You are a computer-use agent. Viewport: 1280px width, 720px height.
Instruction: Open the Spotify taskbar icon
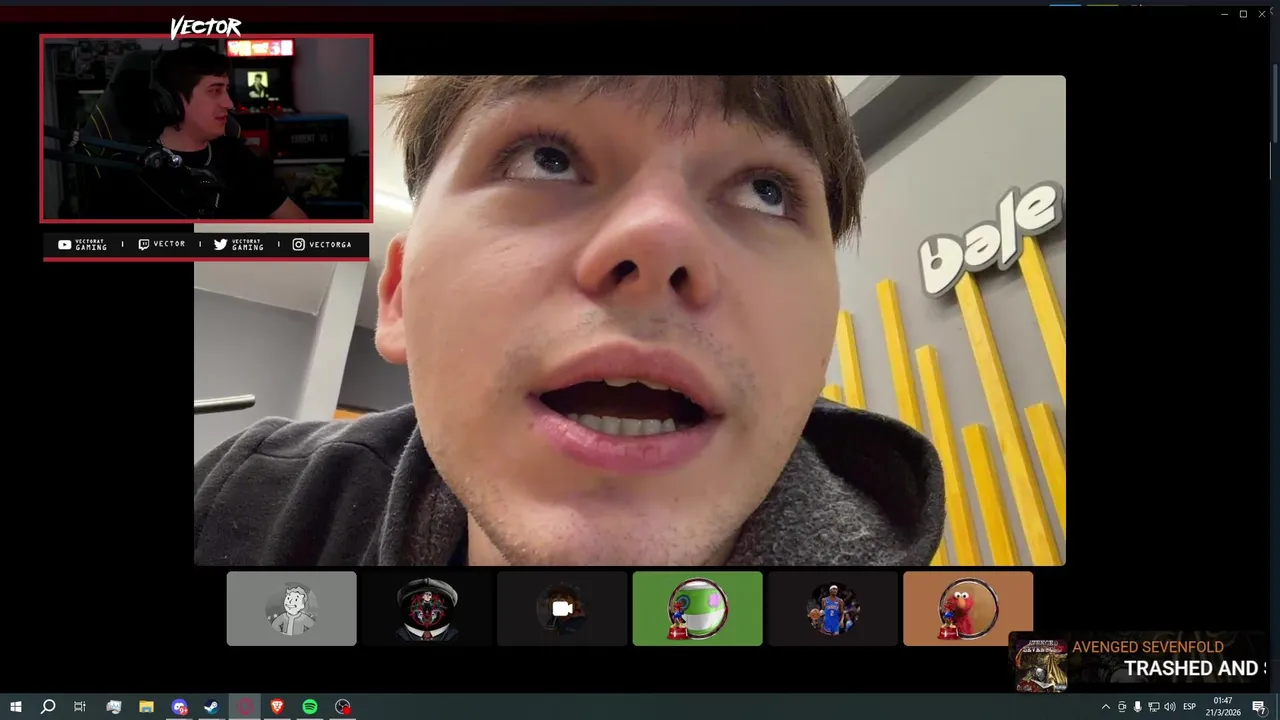(x=310, y=707)
